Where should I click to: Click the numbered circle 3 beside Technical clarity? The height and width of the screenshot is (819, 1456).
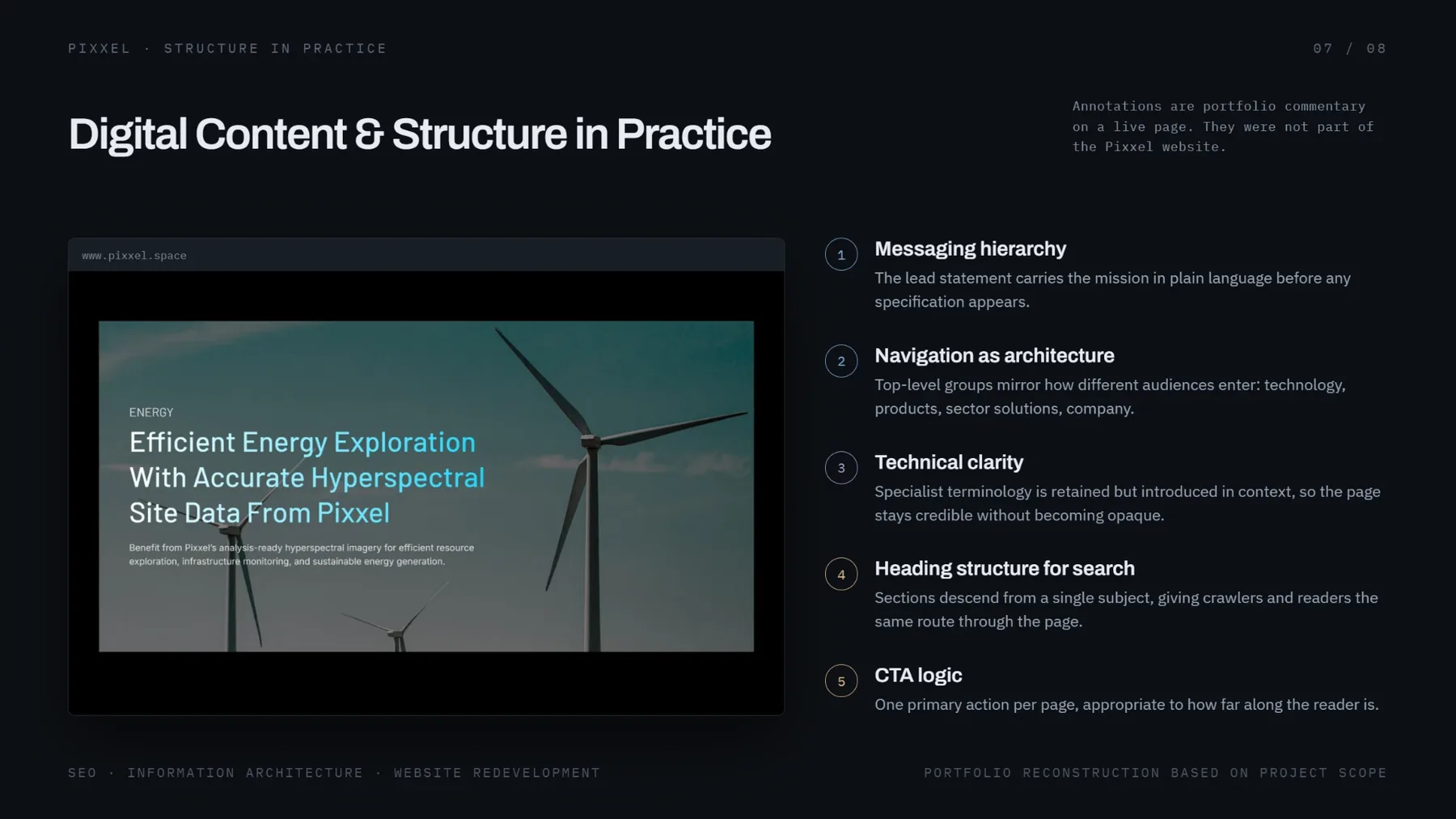coord(841,468)
